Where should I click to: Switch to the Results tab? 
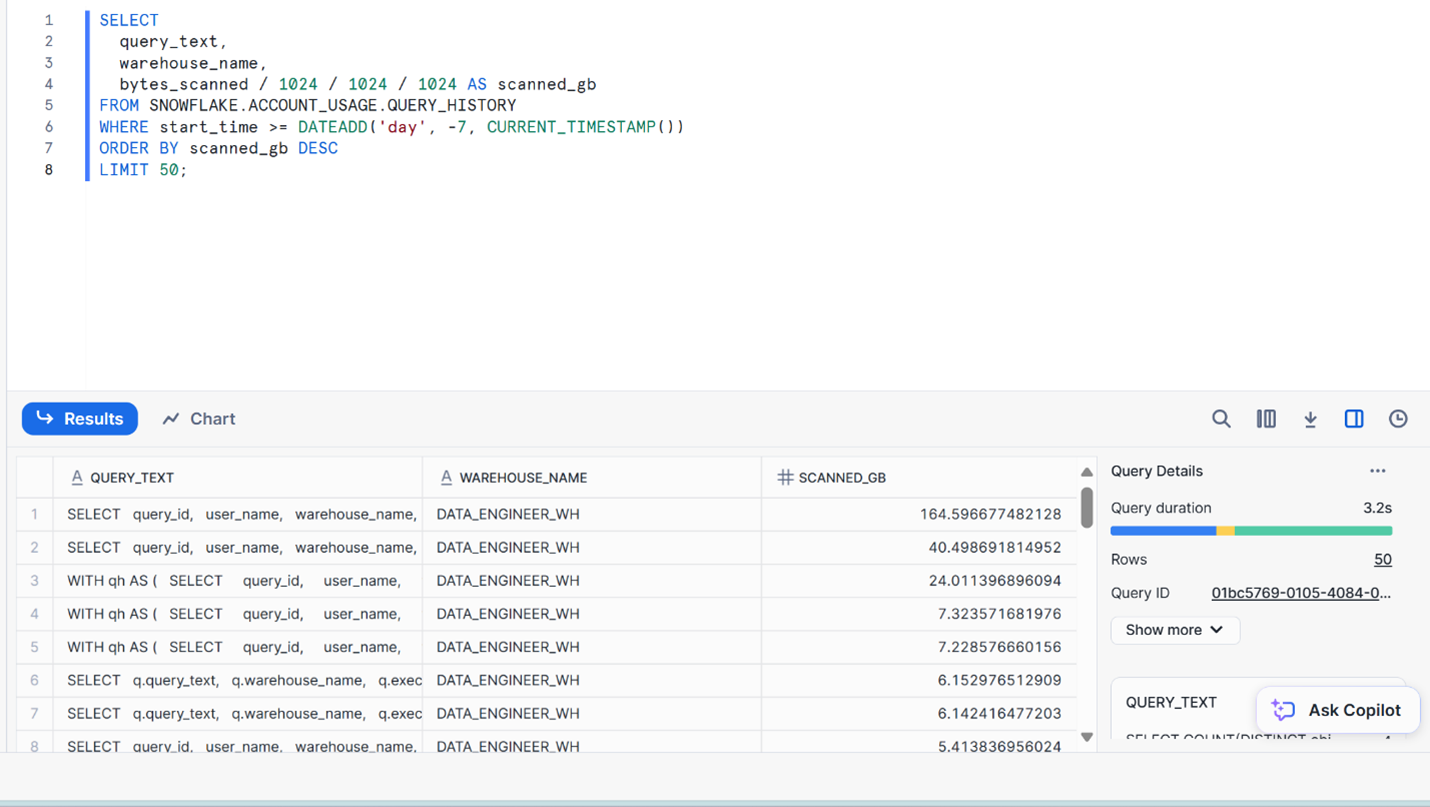[x=80, y=419]
